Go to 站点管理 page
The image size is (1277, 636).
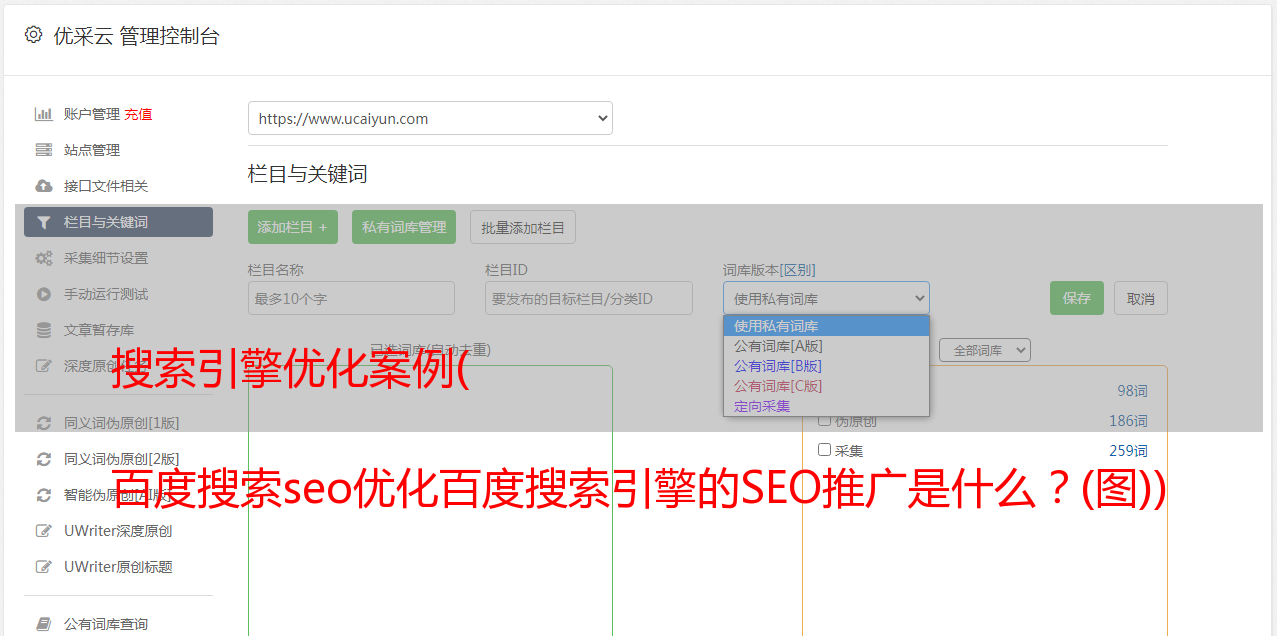click(92, 150)
